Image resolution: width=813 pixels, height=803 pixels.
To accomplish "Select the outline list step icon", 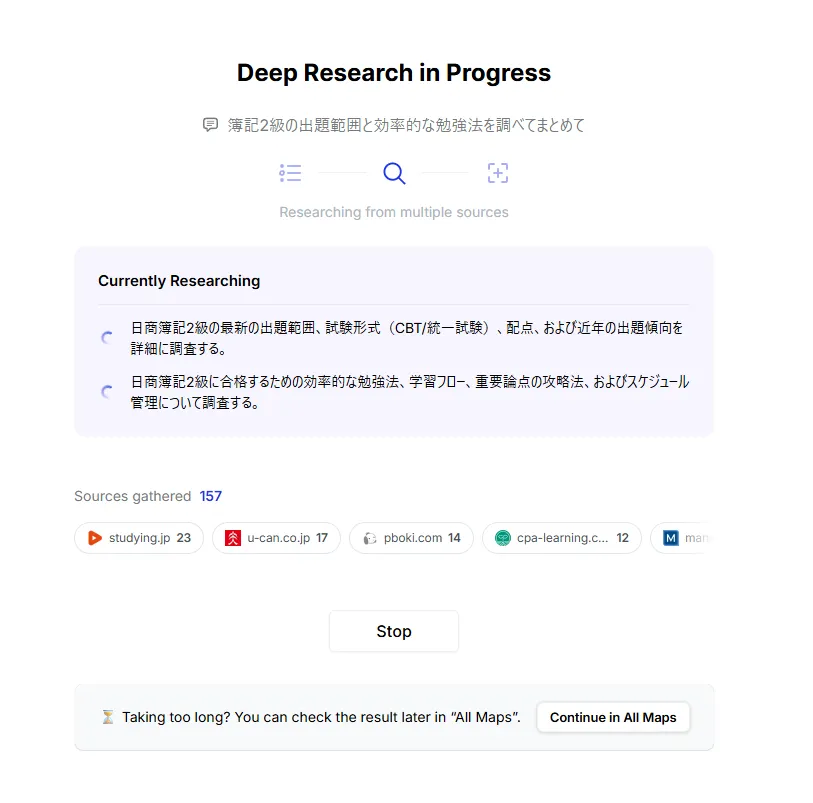I will (290, 173).
